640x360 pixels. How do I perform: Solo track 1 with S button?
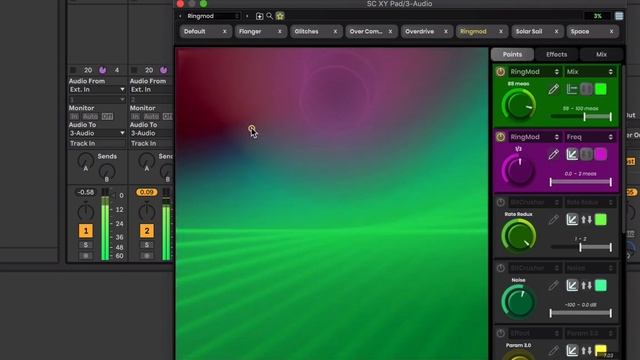click(x=86, y=245)
